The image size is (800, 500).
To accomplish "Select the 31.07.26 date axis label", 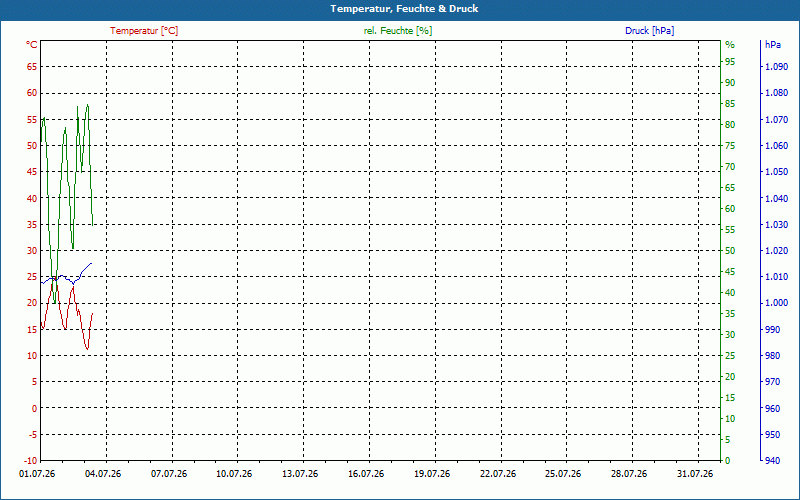I will point(695,474).
